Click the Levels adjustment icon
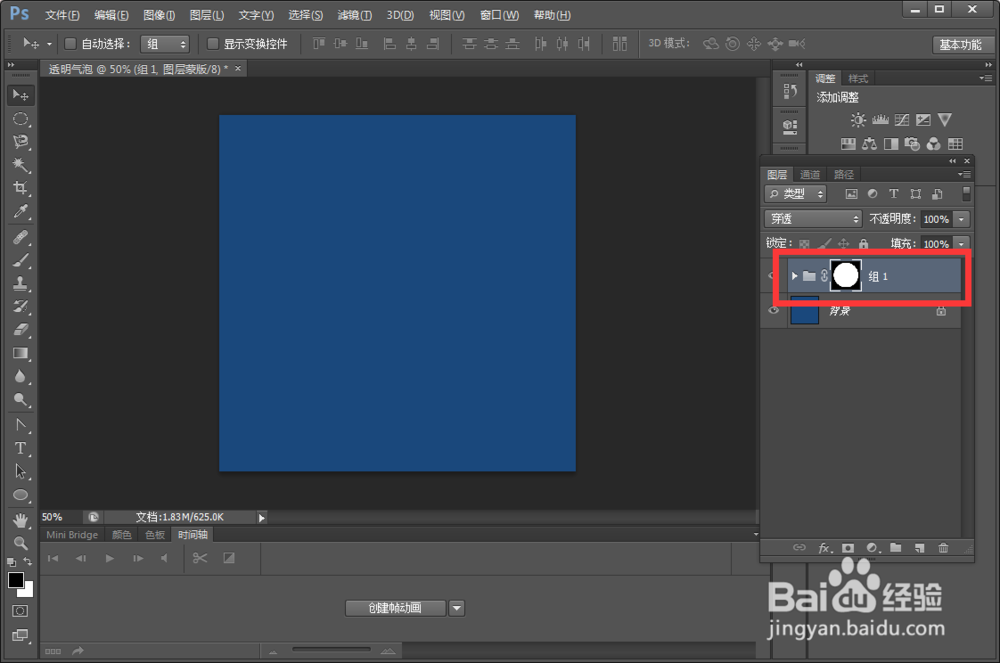This screenshot has height=663, width=1000. point(881,120)
